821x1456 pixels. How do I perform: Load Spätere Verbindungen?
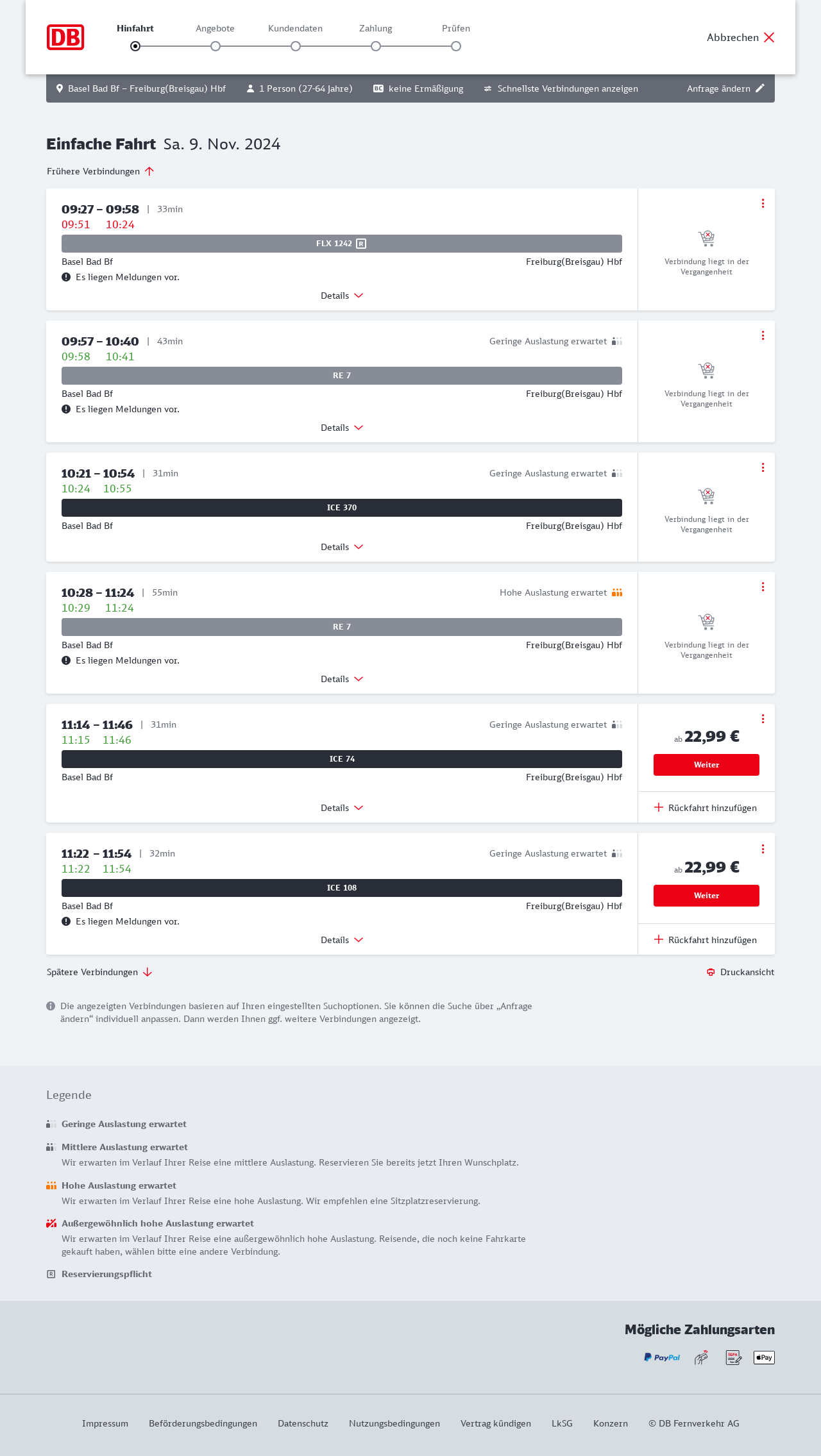point(99,972)
